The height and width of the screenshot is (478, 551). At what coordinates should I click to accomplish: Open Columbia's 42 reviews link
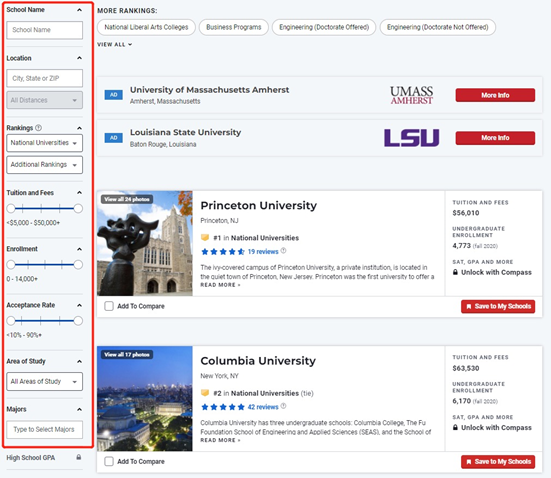[263, 407]
